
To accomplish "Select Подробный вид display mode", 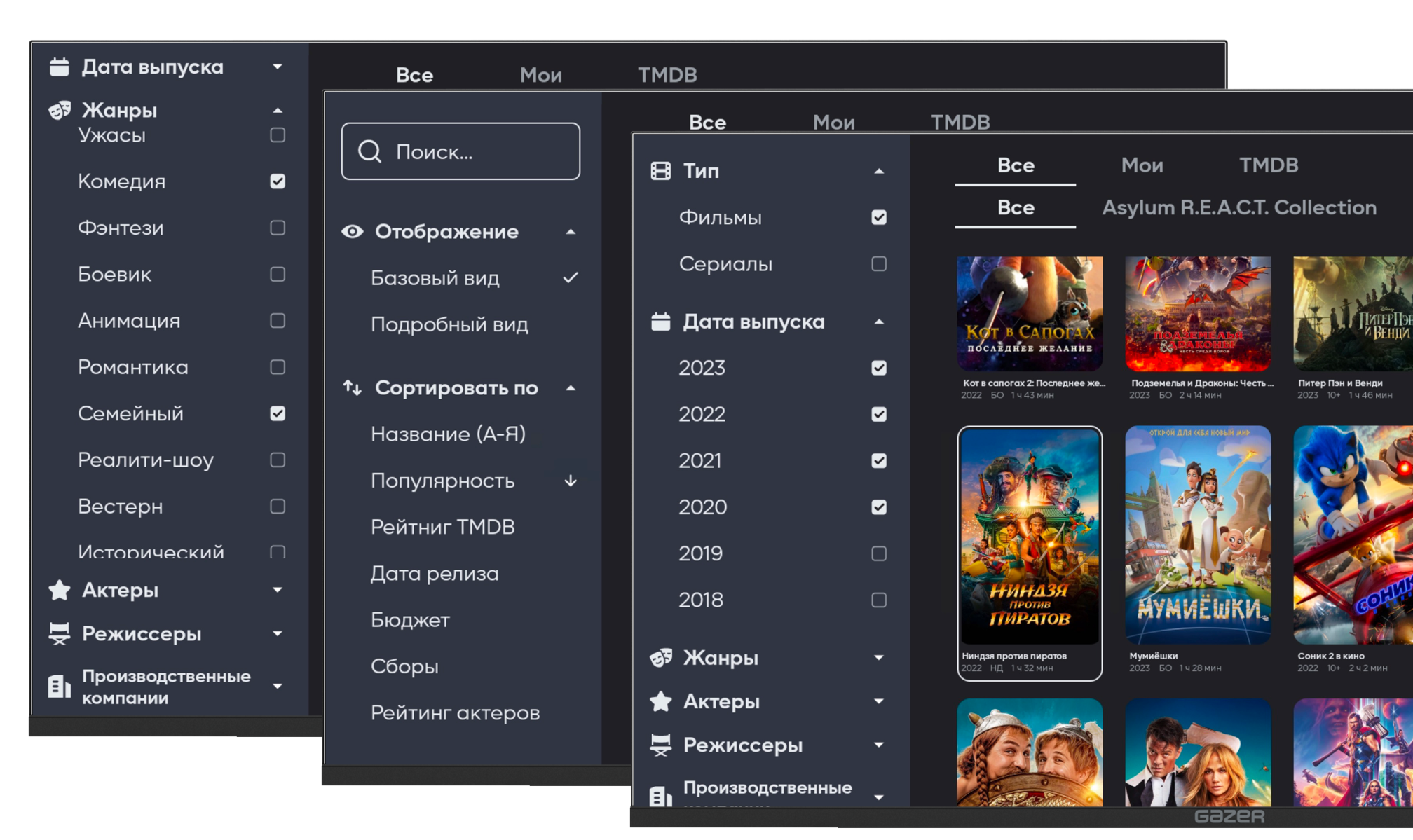I will pos(449,324).
